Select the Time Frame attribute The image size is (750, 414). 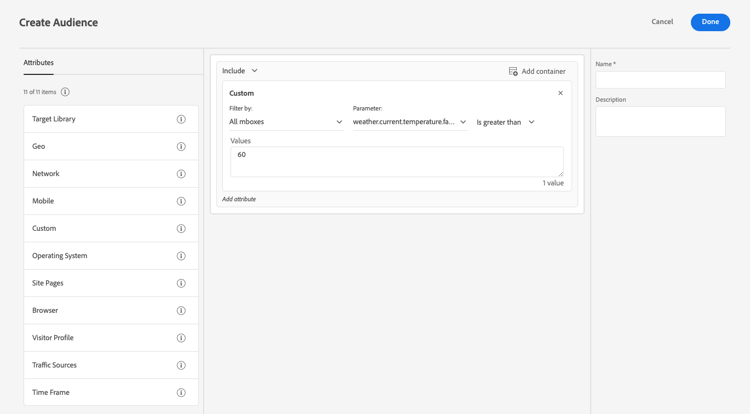[111, 392]
